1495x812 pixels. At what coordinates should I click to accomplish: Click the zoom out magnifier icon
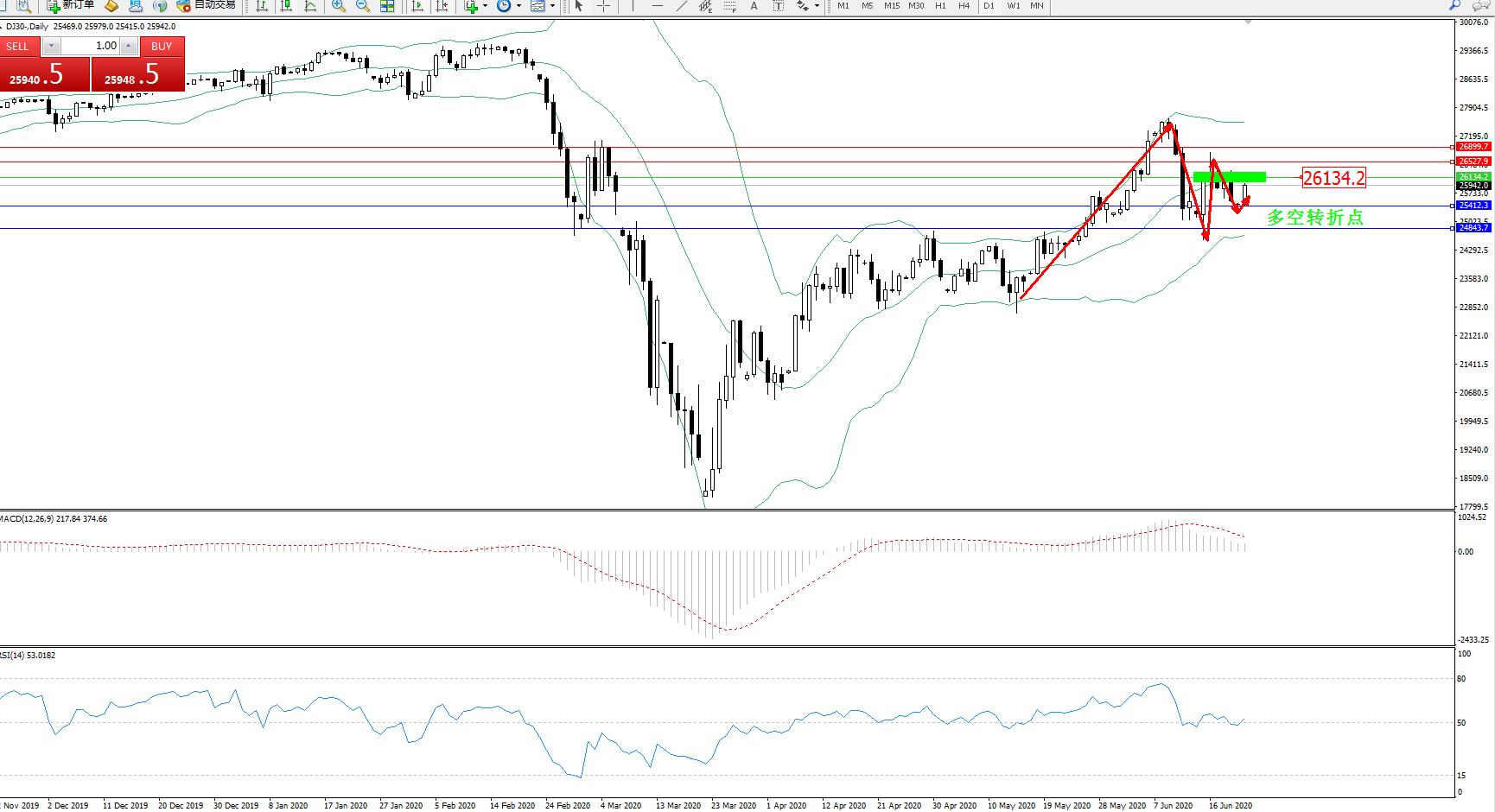(x=363, y=6)
